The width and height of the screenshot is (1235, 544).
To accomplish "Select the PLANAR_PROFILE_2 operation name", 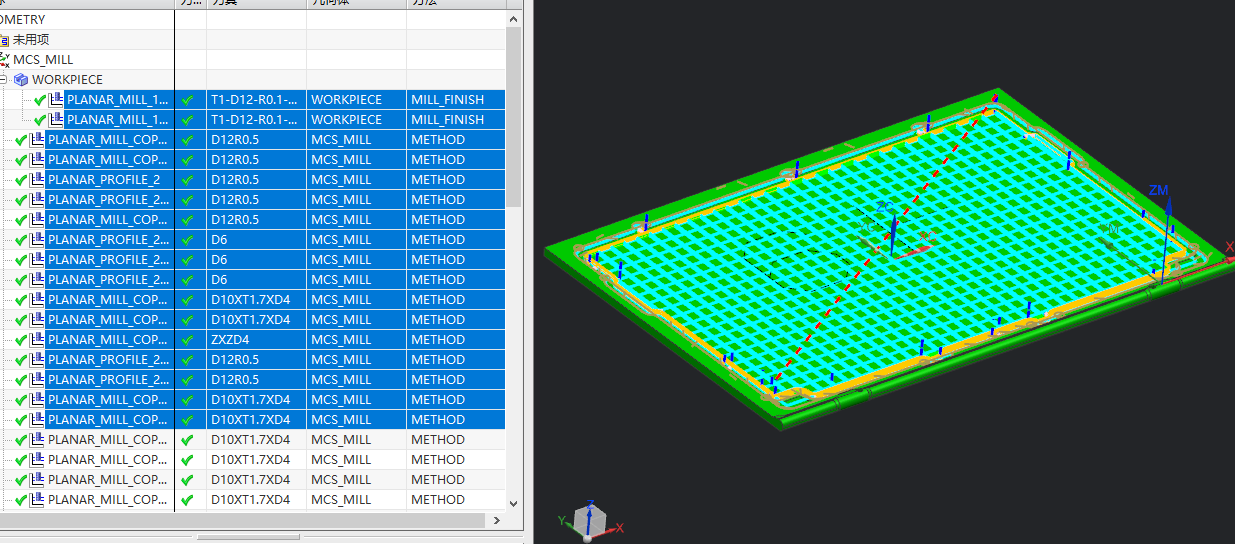I will (104, 180).
